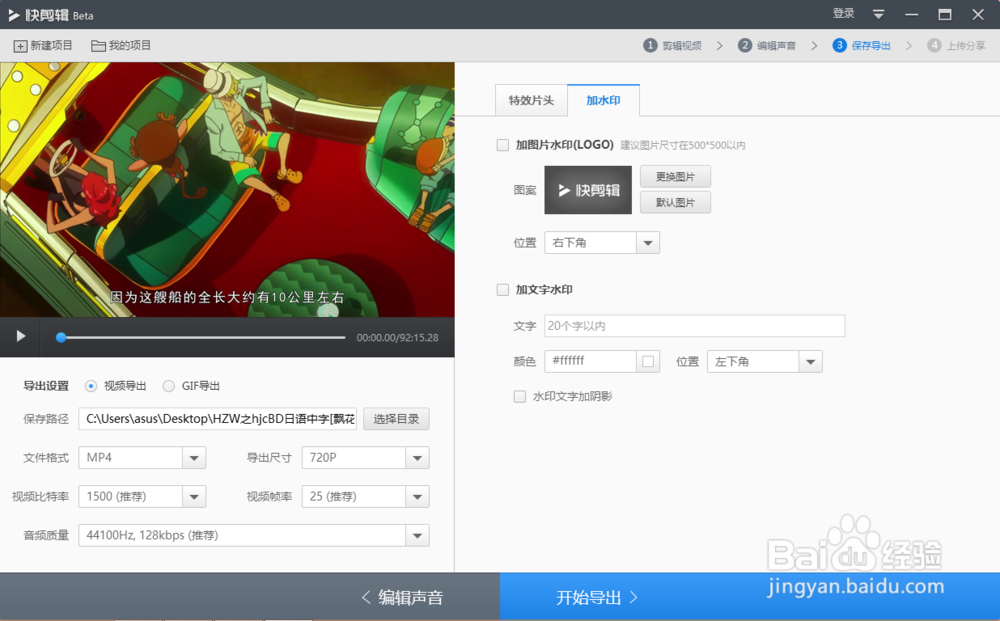
Task: Open 视频比特率 1500 dropdown
Action: [x=142, y=497]
